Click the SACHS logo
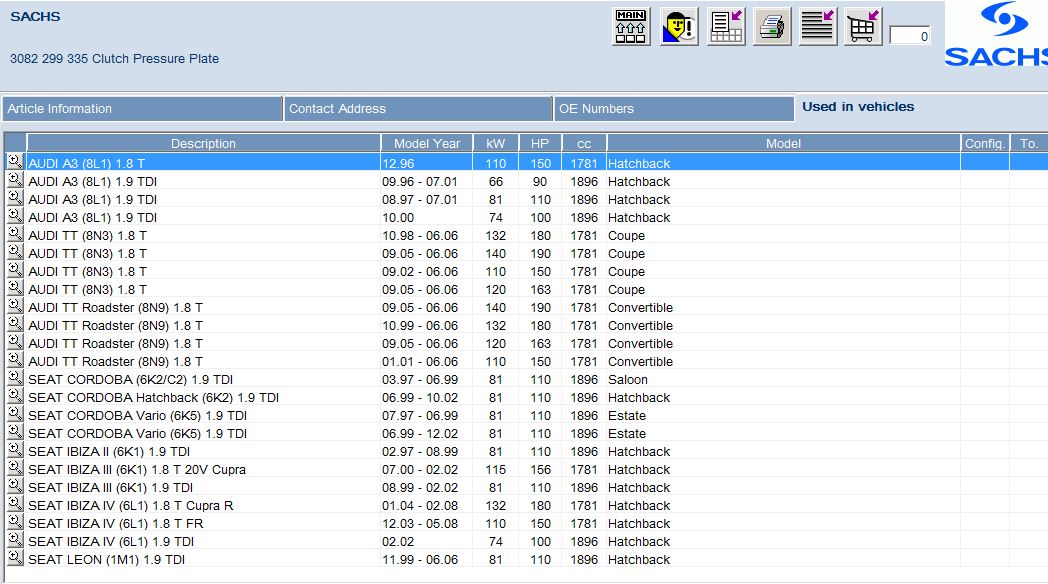 (x=996, y=35)
